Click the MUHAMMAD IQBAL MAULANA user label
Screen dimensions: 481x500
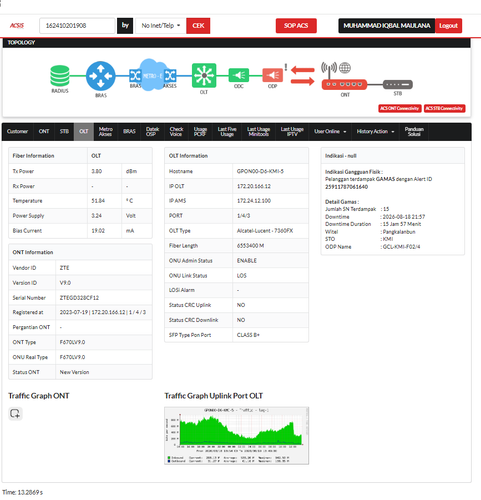(387, 26)
